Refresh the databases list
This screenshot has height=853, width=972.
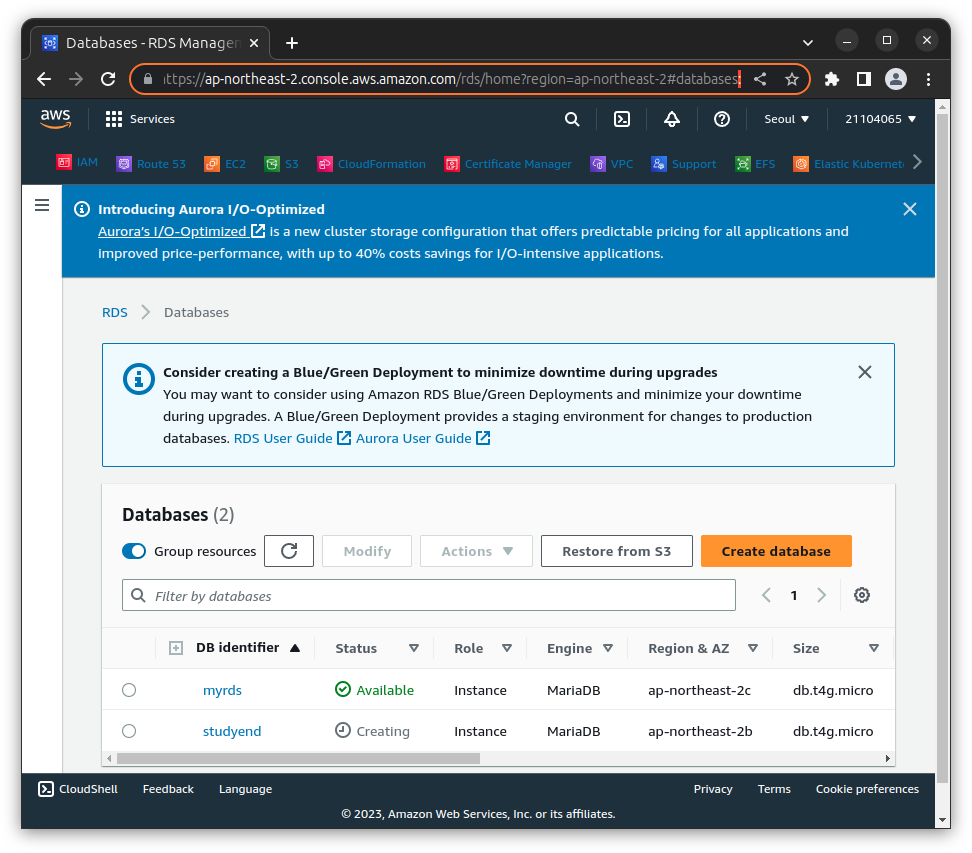click(x=289, y=551)
